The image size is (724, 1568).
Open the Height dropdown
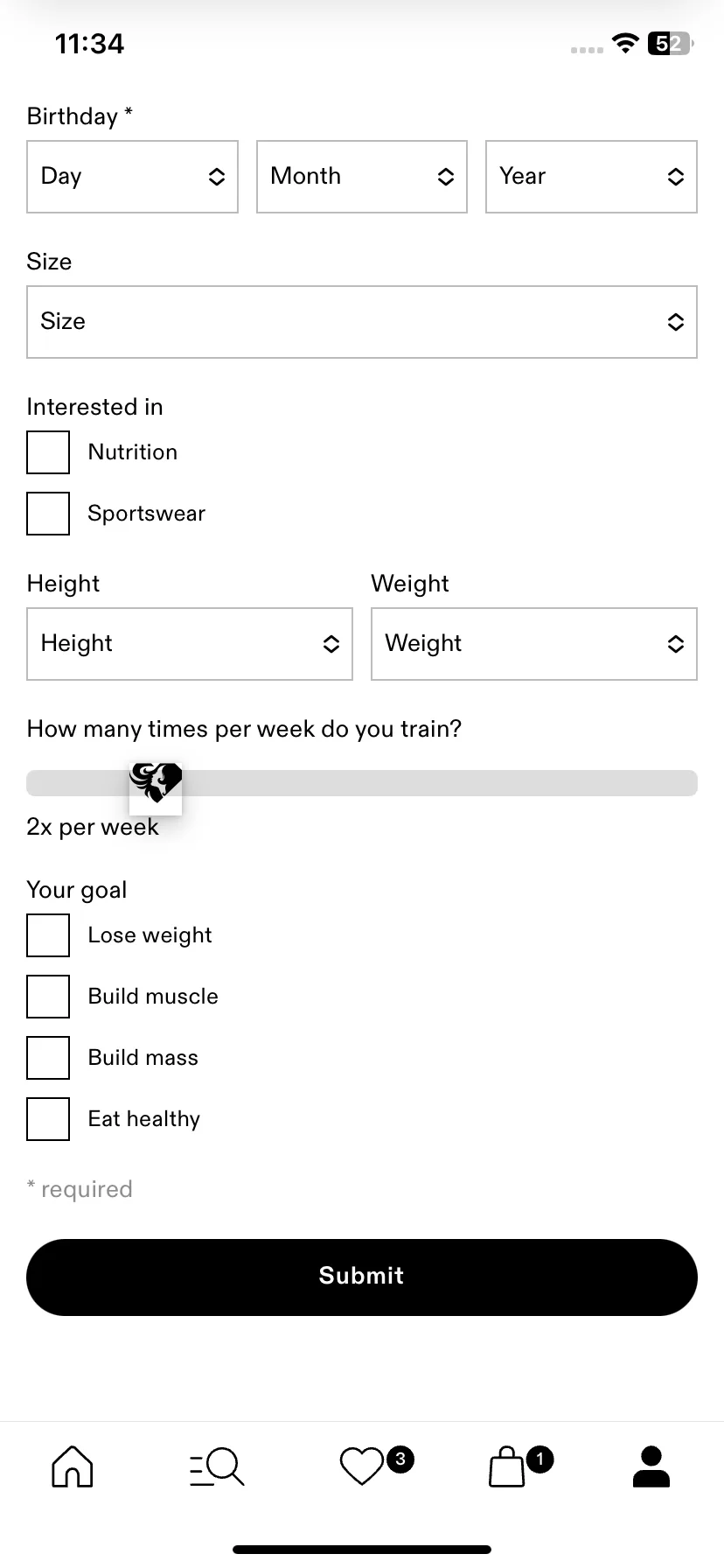coord(190,644)
